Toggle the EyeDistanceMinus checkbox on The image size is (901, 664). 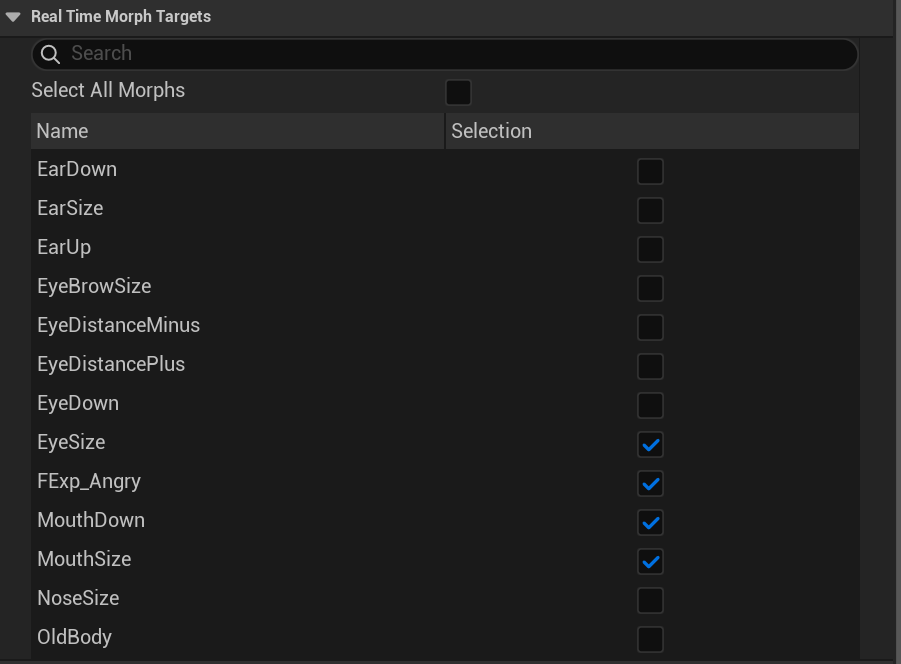coord(650,327)
